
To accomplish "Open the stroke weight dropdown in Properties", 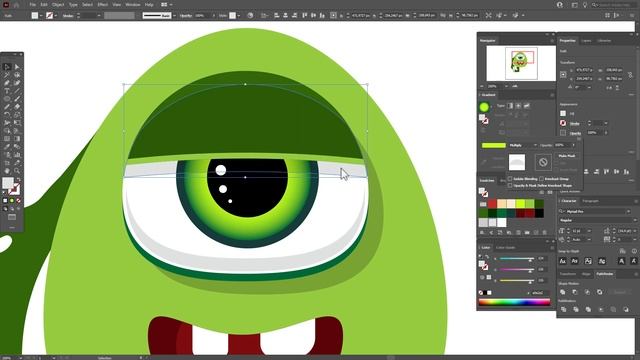I will click(x=606, y=123).
